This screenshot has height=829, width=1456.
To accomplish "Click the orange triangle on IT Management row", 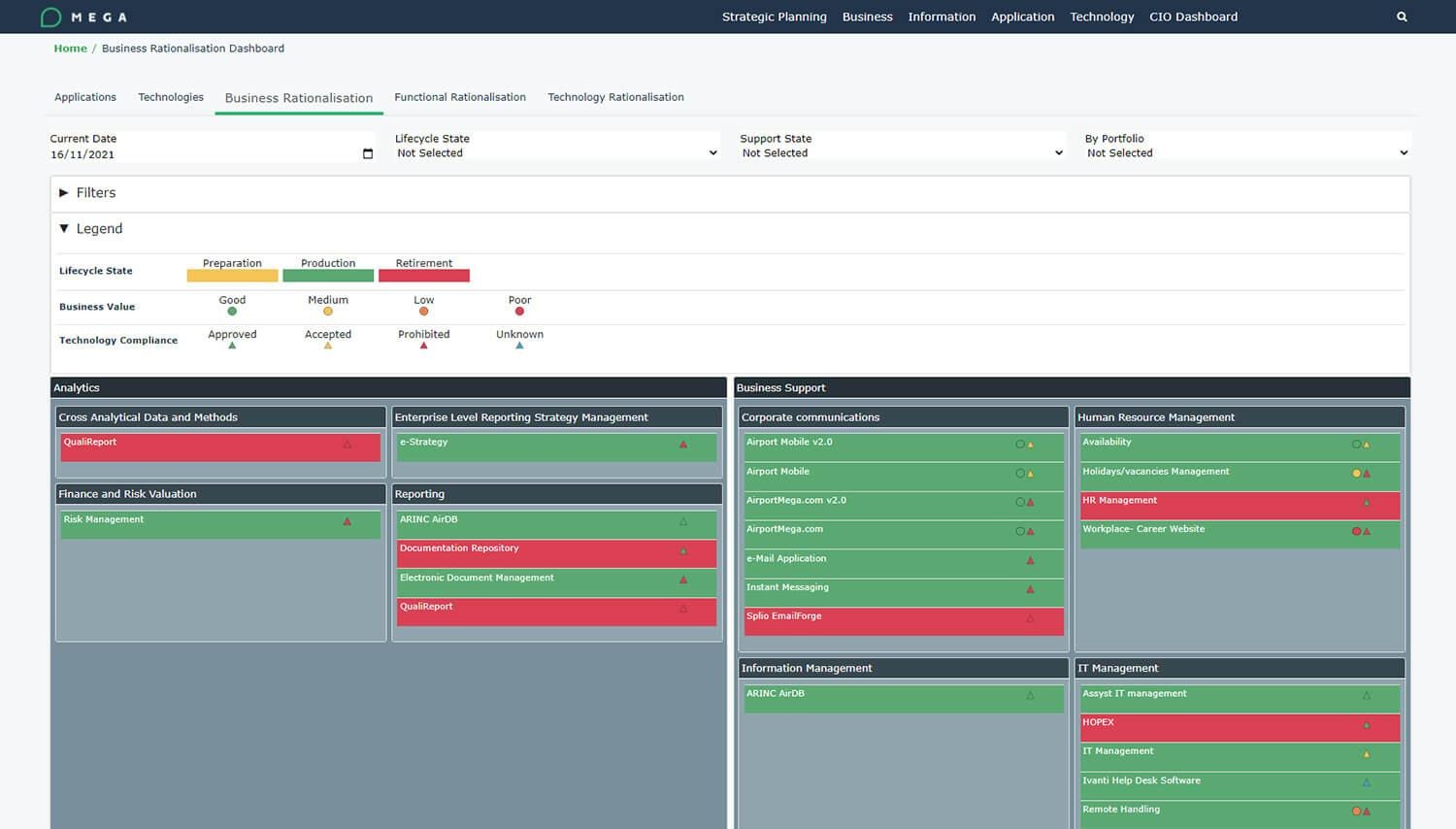I will point(1367,753).
